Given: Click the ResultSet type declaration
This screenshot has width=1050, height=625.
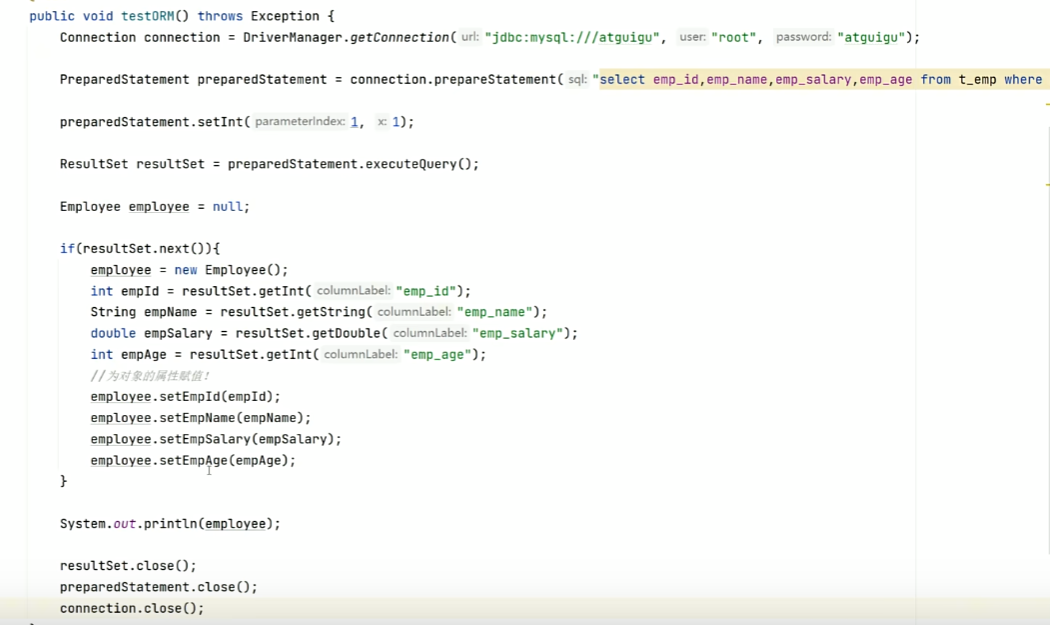Looking at the screenshot, I should pyautogui.click(x=94, y=164).
